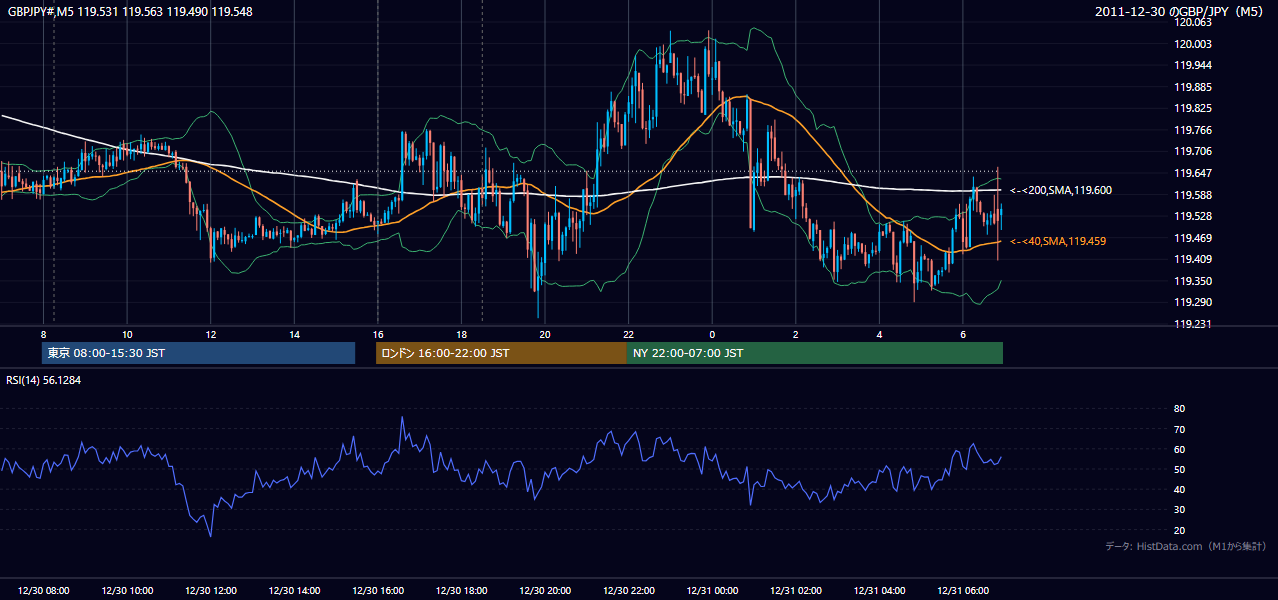Image resolution: width=1278 pixels, height=600 pixels.
Task: Click the 119.350 price axis label
Action: [x=1194, y=281]
